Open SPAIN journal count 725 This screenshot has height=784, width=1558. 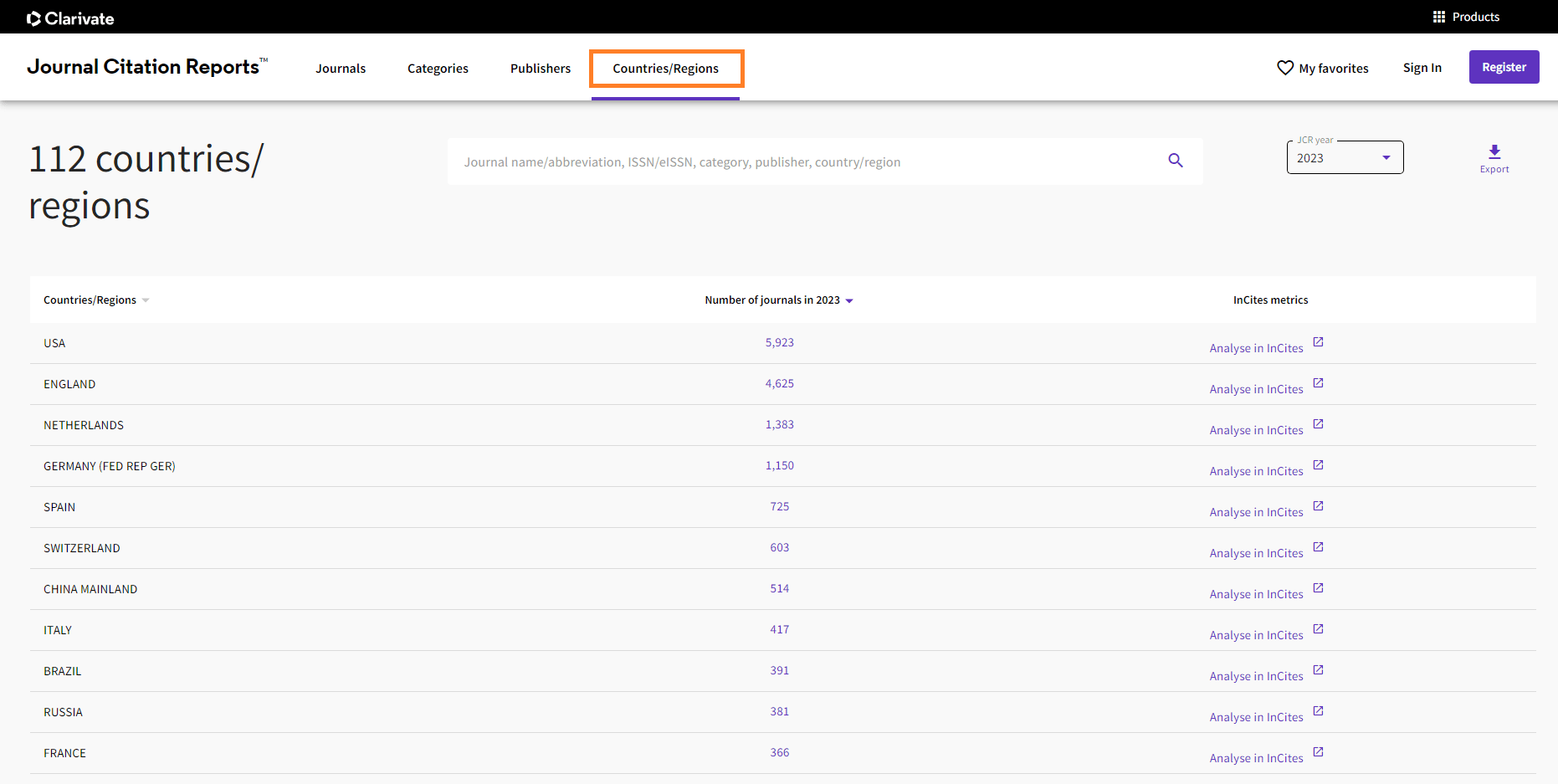779,506
